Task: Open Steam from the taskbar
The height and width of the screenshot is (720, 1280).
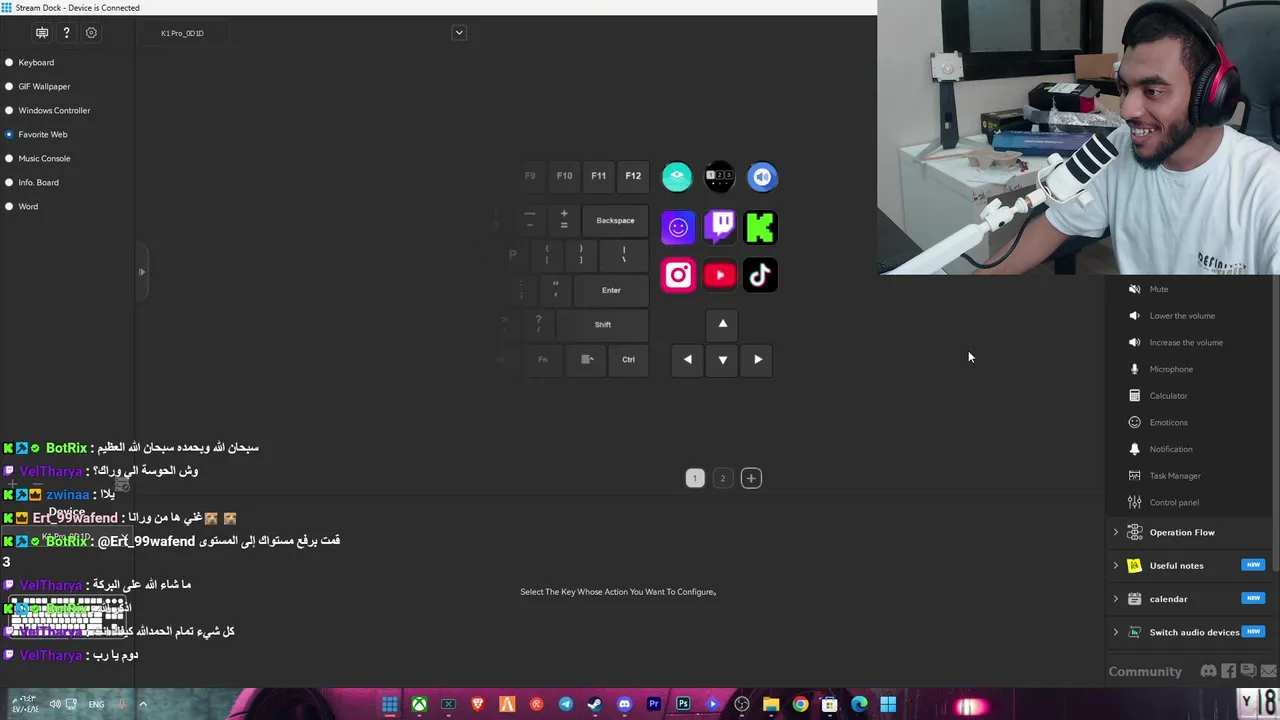Action: 595,704
